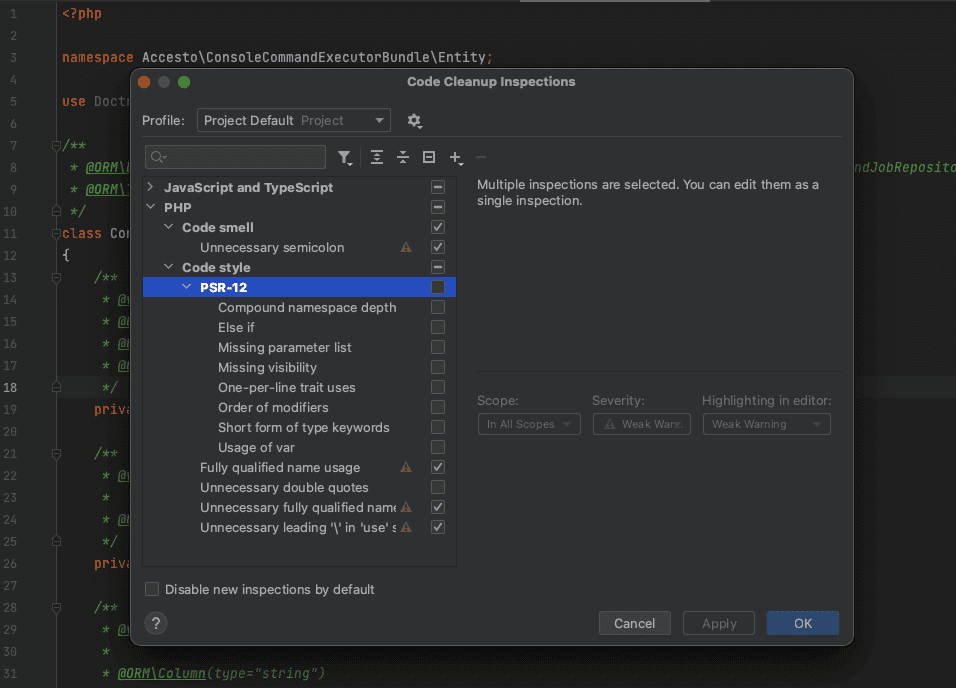
Task: Collapse the Code smell group
Action: coord(169,227)
